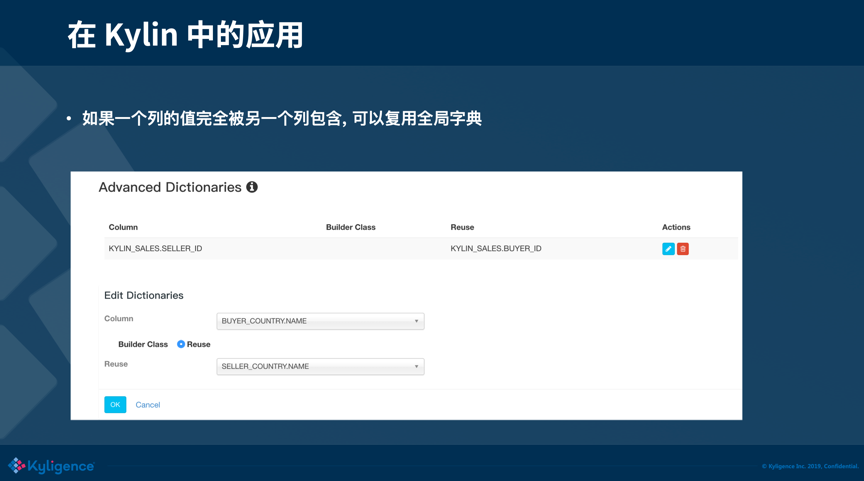Click the Builder Class table header

(x=350, y=227)
